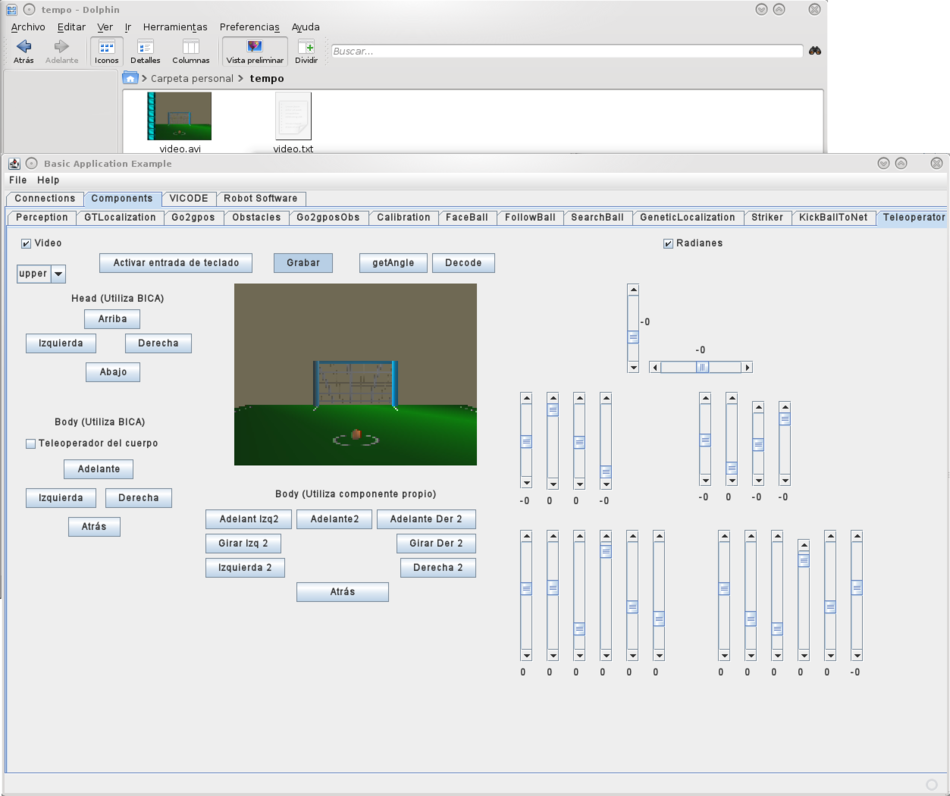
Task: Switch Dolphin to Detalles view
Action: (145, 48)
